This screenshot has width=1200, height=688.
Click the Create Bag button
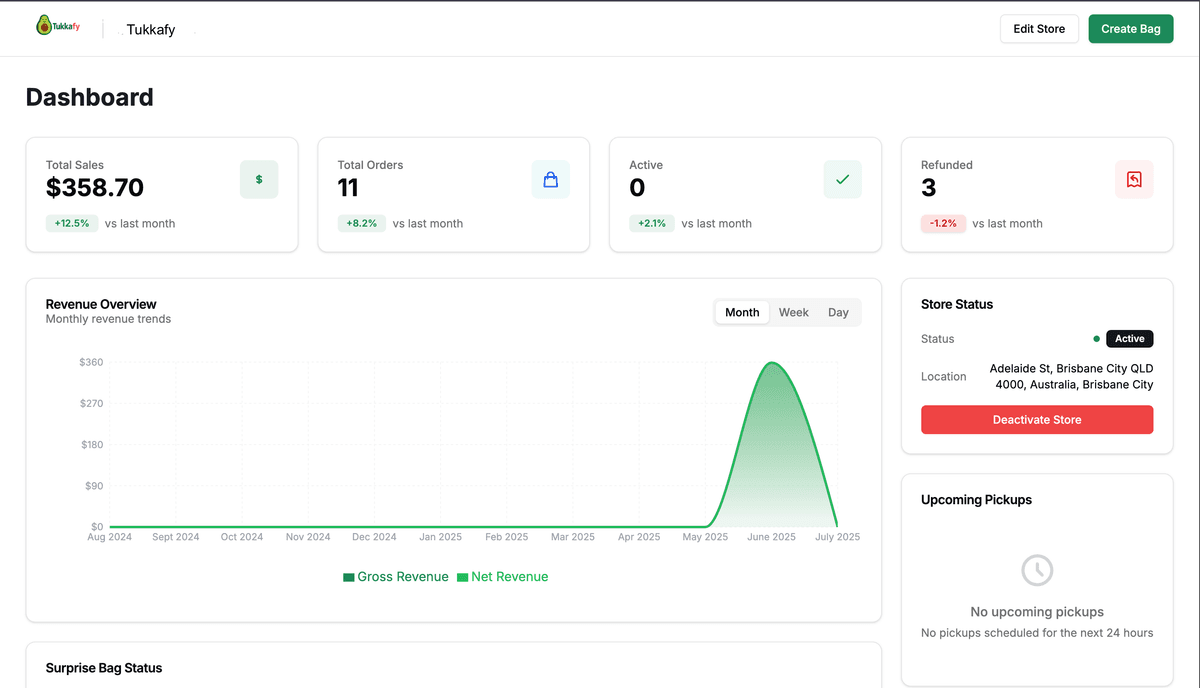[1131, 28]
